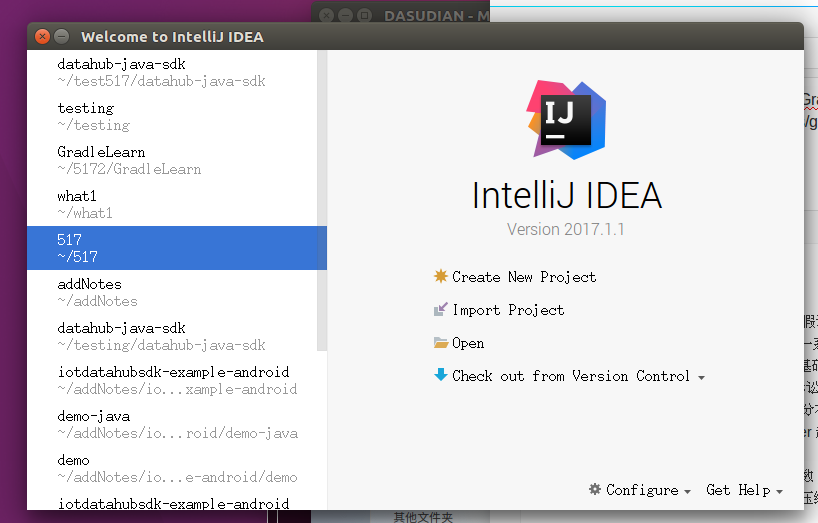The height and width of the screenshot is (523, 818).
Task: Open the demo-java recent project
Action: [177, 424]
